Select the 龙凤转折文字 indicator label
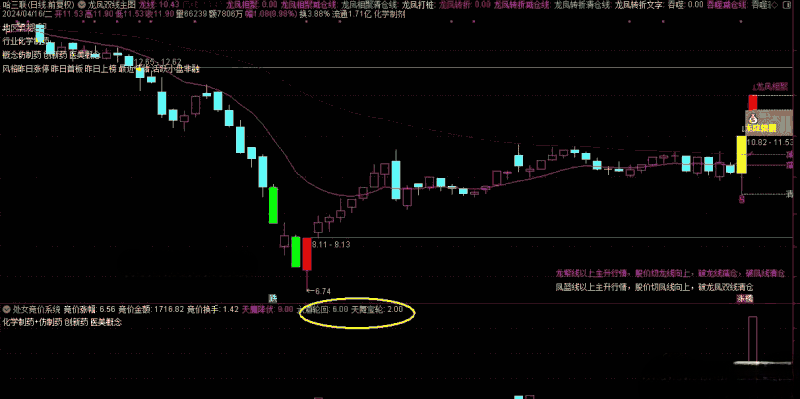The image size is (800, 399). click(x=638, y=5)
